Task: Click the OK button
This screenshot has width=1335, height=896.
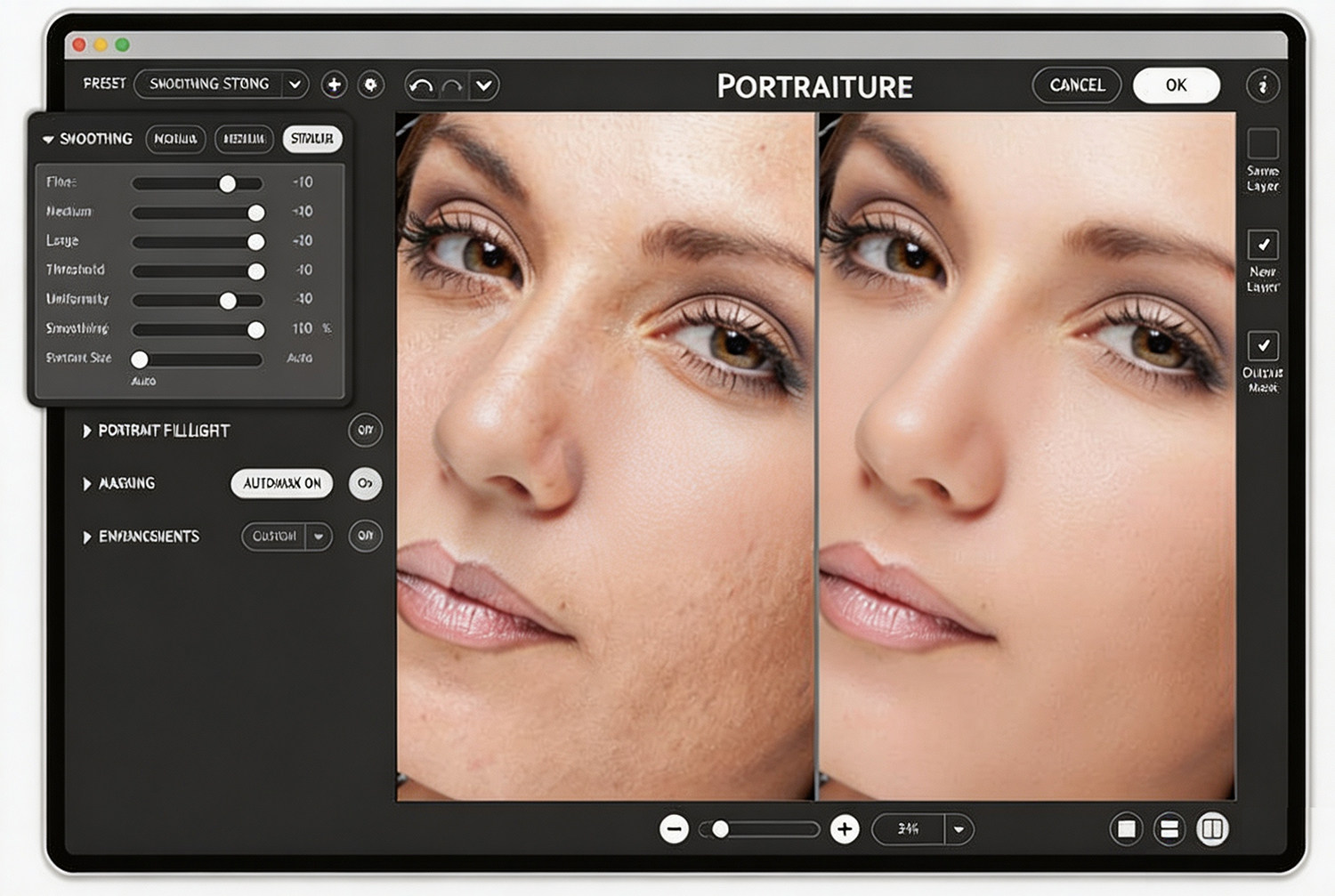Action: click(x=1176, y=85)
